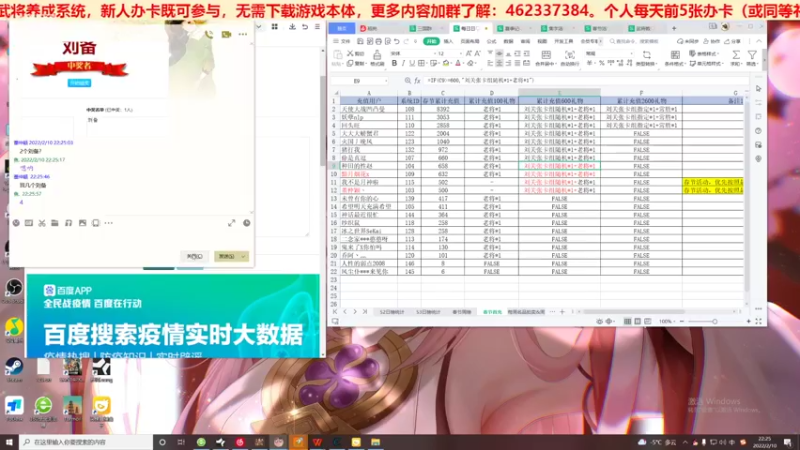Click the cut (剪切) scissors icon in WPS
Image resolution: width=800 pixels, height=450 pixels.
click(x=354, y=53)
